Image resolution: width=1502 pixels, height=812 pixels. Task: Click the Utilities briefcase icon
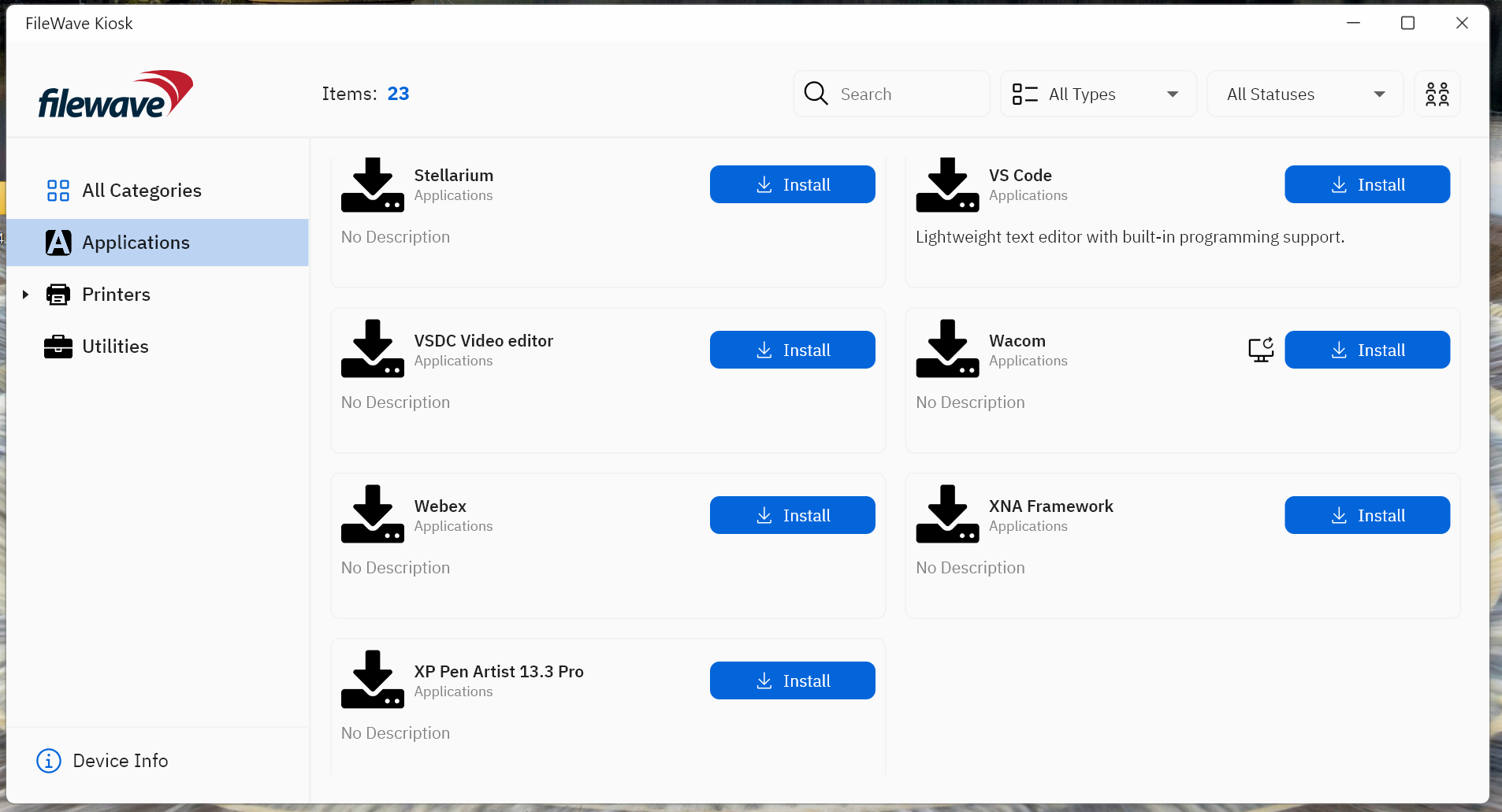click(x=58, y=347)
